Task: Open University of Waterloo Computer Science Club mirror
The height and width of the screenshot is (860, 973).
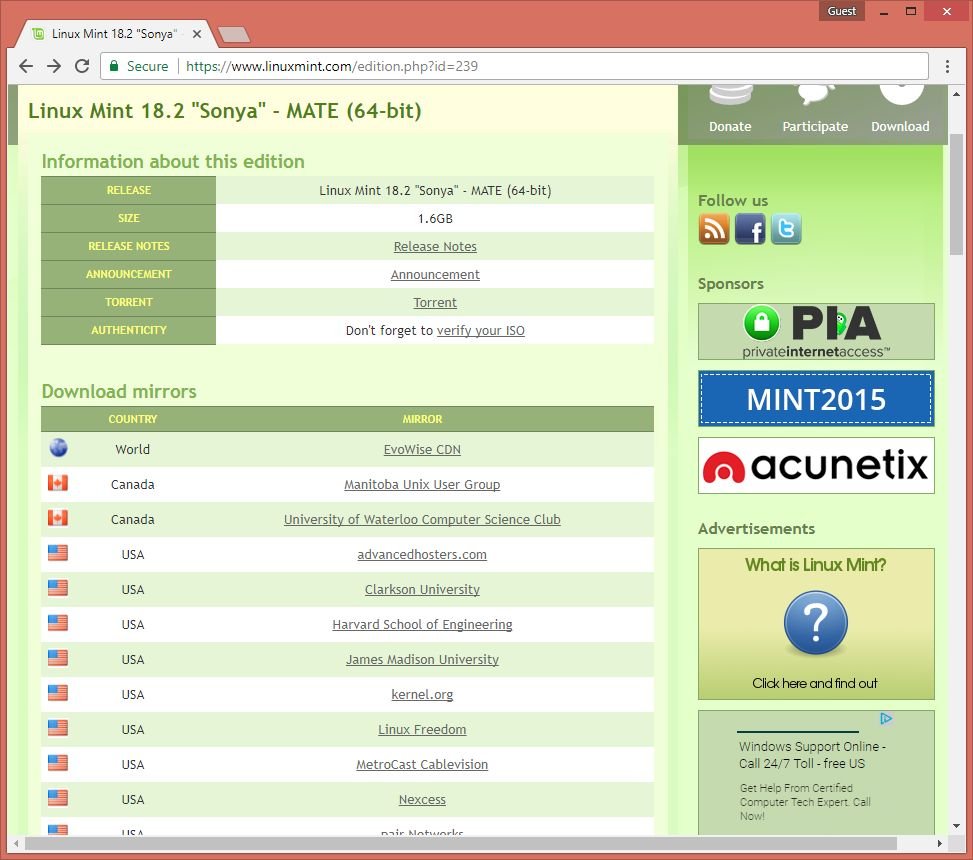Action: (422, 519)
